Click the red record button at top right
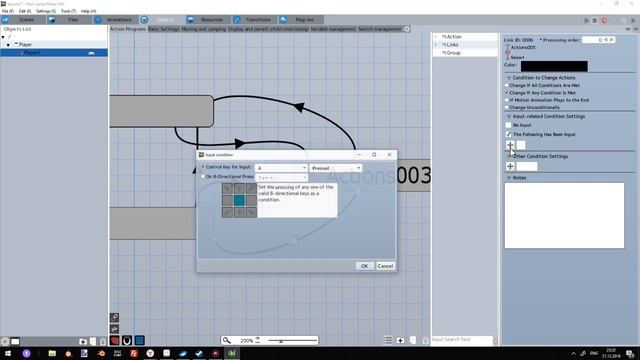The image size is (640, 360). (x=604, y=20)
